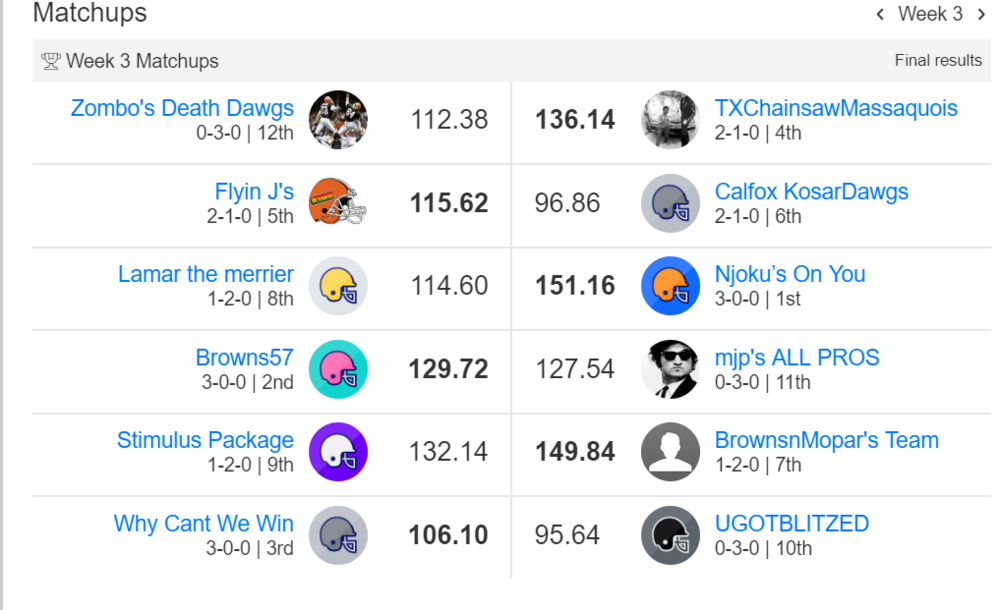Click the orange helmet icon for Njoku's On You
1000x610 pixels.
tap(670, 286)
